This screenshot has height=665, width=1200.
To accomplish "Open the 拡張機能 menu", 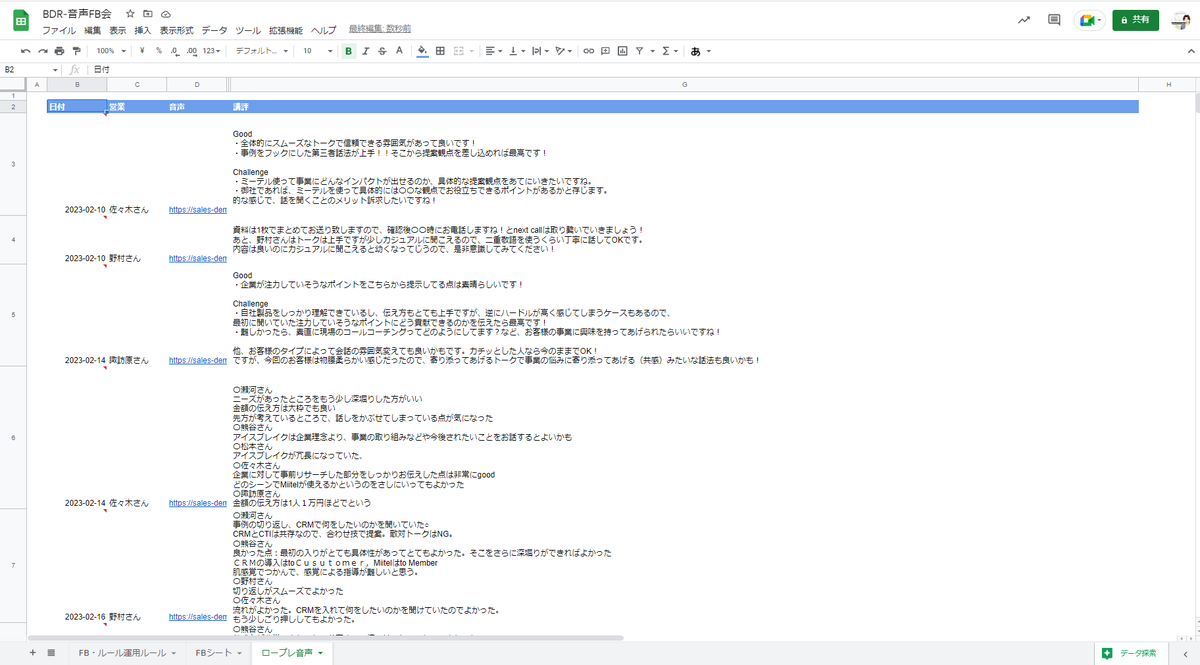I will point(287,31).
